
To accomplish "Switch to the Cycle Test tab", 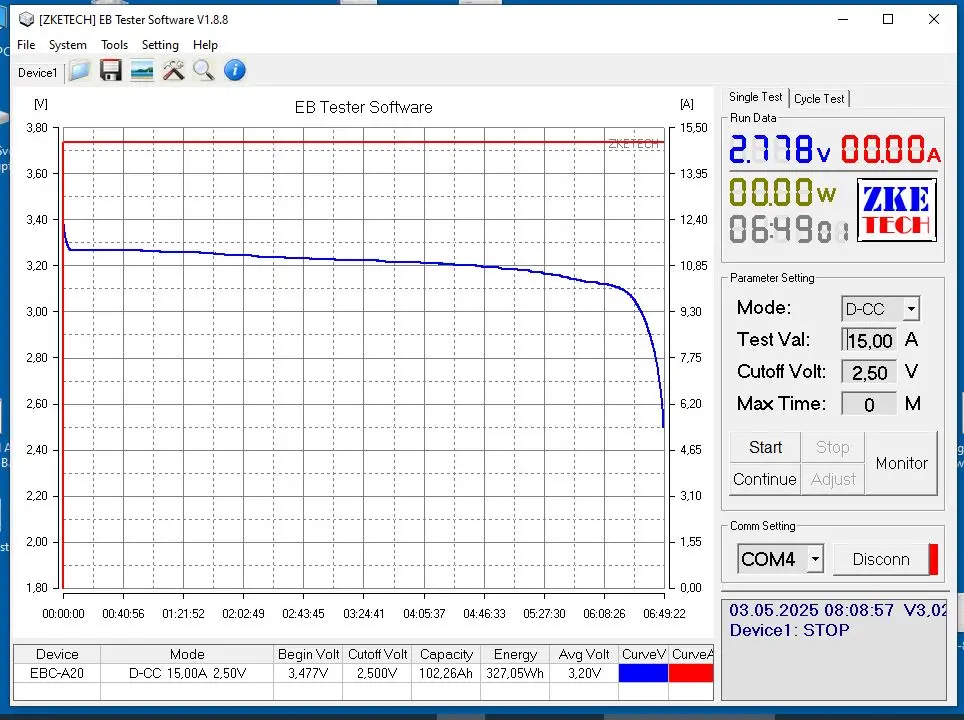I will click(x=819, y=98).
